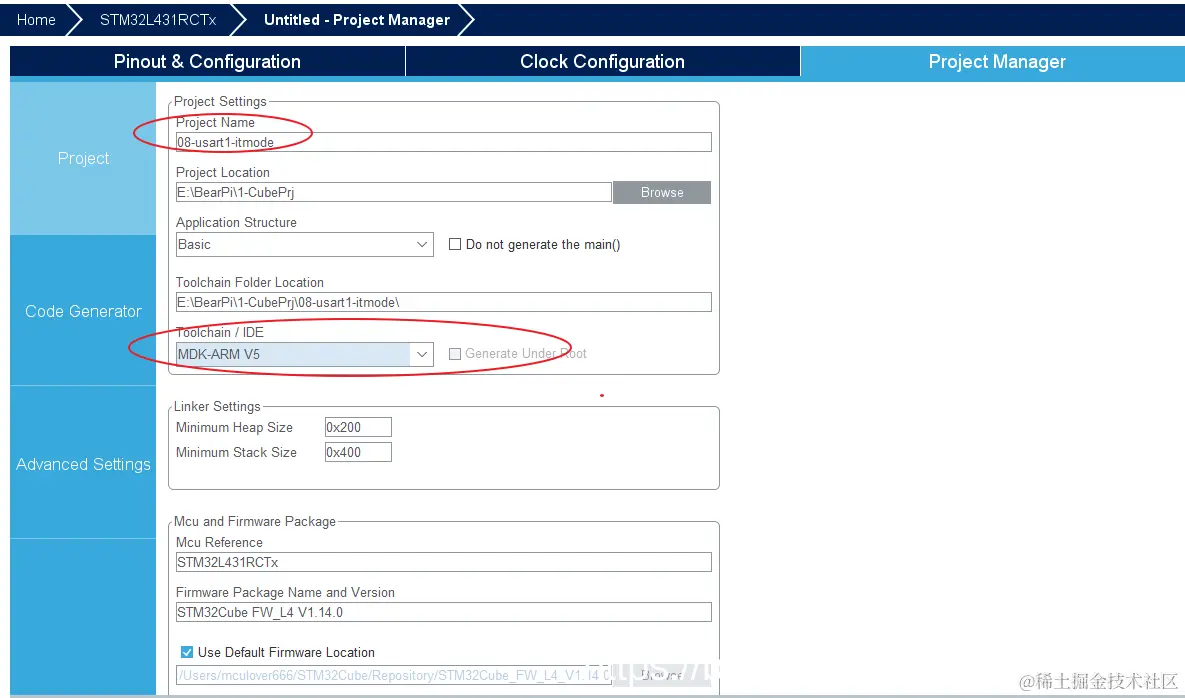Viewport: 1185px width, 698px height.
Task: Open STM32L431RCTx breadcrumb
Action: [x=157, y=20]
